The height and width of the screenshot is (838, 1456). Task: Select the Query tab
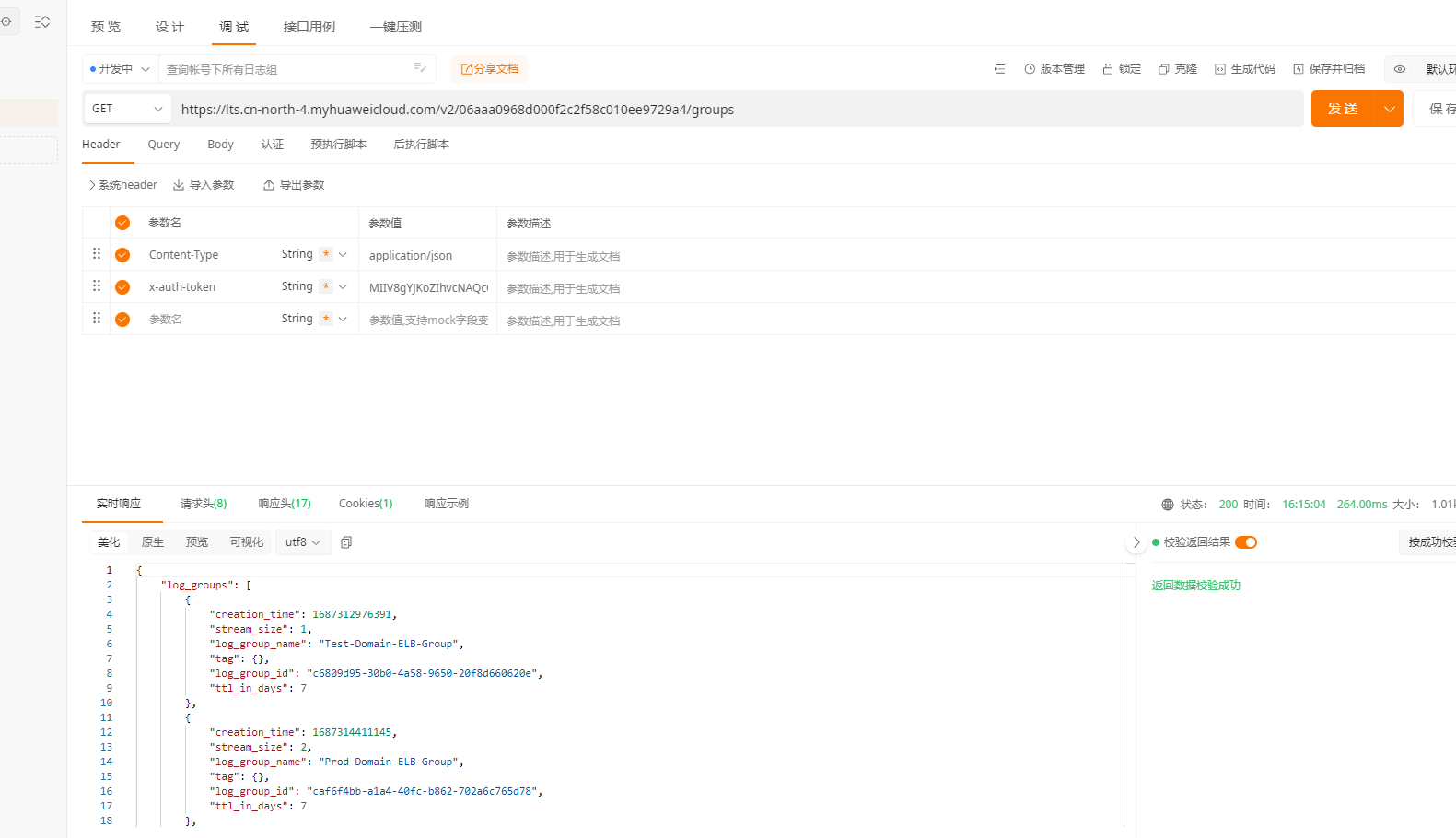[164, 145]
